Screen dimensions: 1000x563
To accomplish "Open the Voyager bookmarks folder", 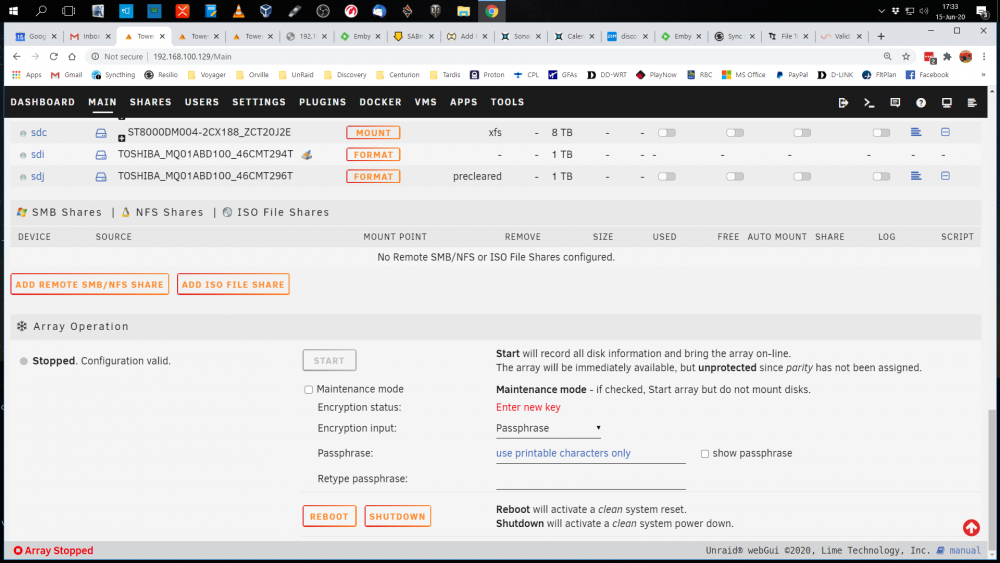I will pos(207,75).
